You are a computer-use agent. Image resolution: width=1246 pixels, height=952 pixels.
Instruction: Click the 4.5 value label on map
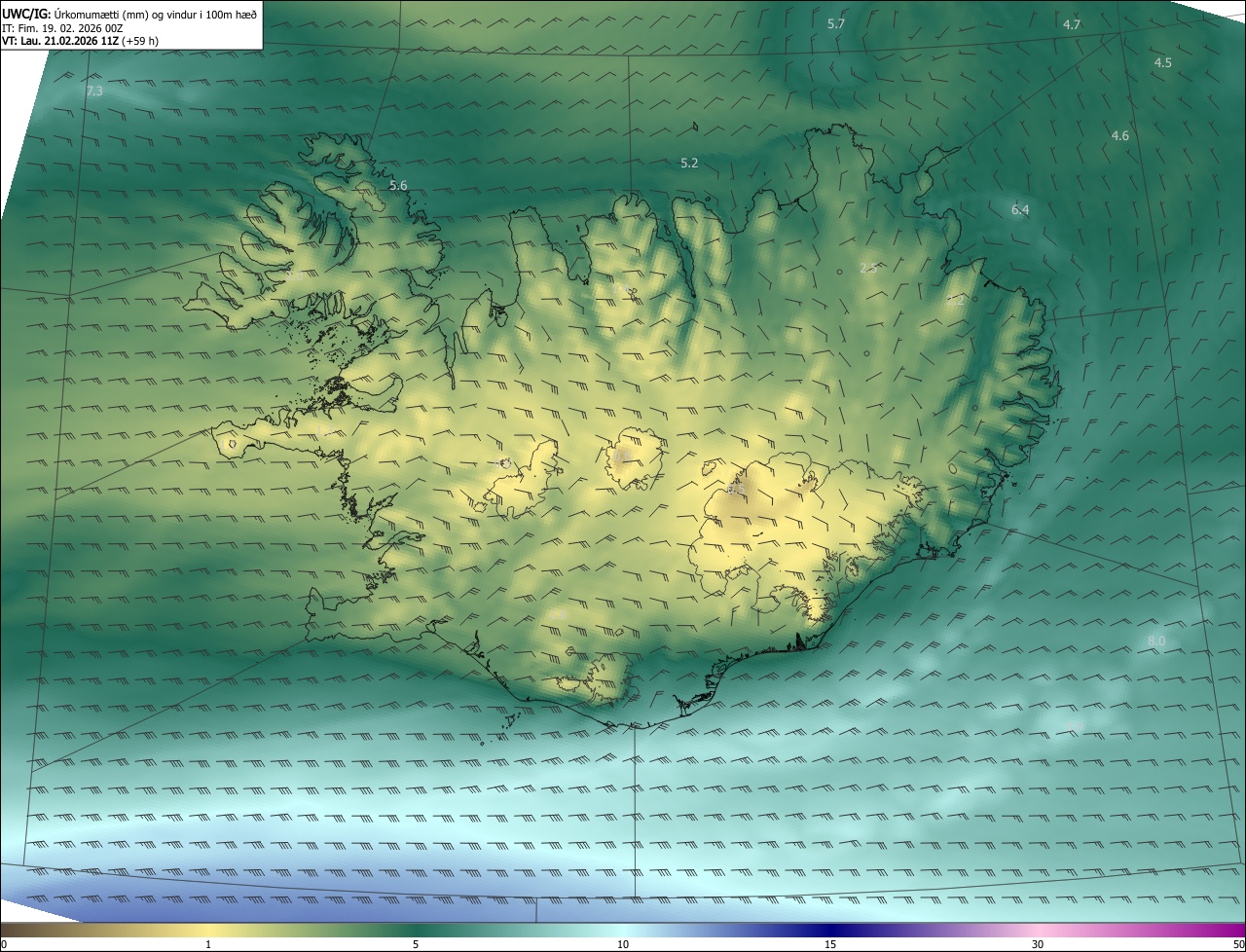click(1162, 62)
